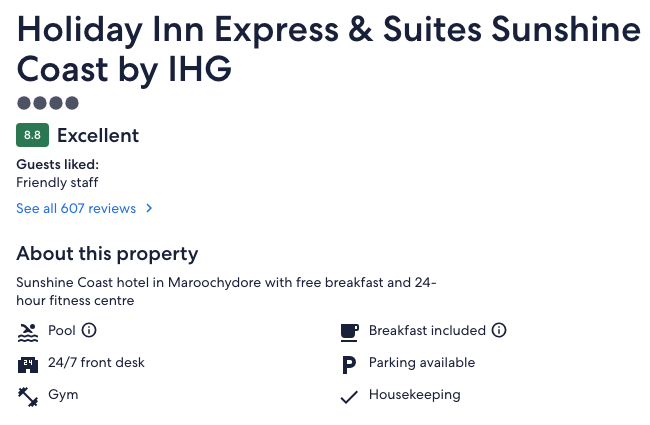Image resolution: width=650 pixels, height=425 pixels.
Task: Click the About this property heading
Action: point(107,253)
